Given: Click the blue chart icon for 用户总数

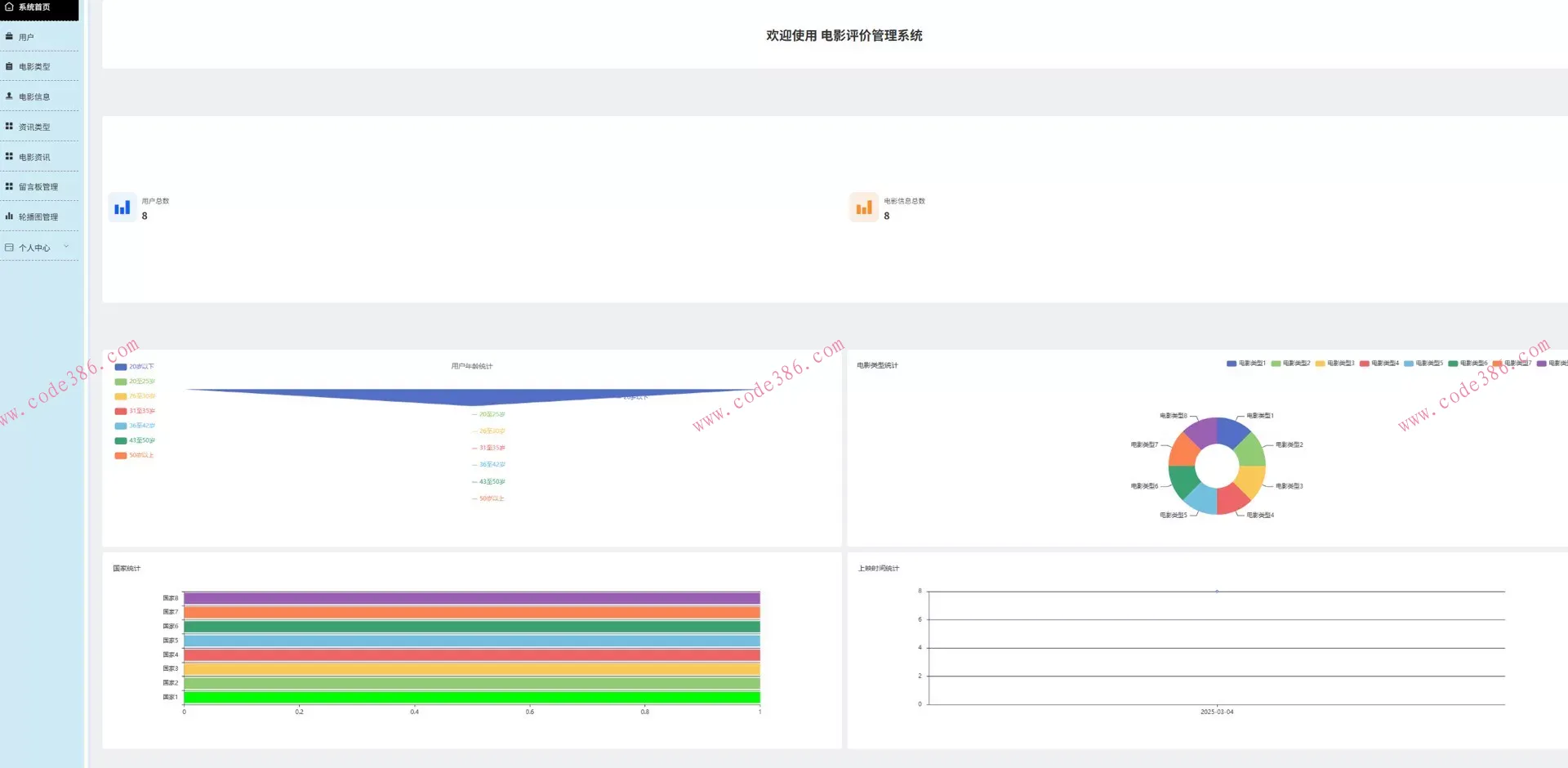Looking at the screenshot, I should pos(122,208).
